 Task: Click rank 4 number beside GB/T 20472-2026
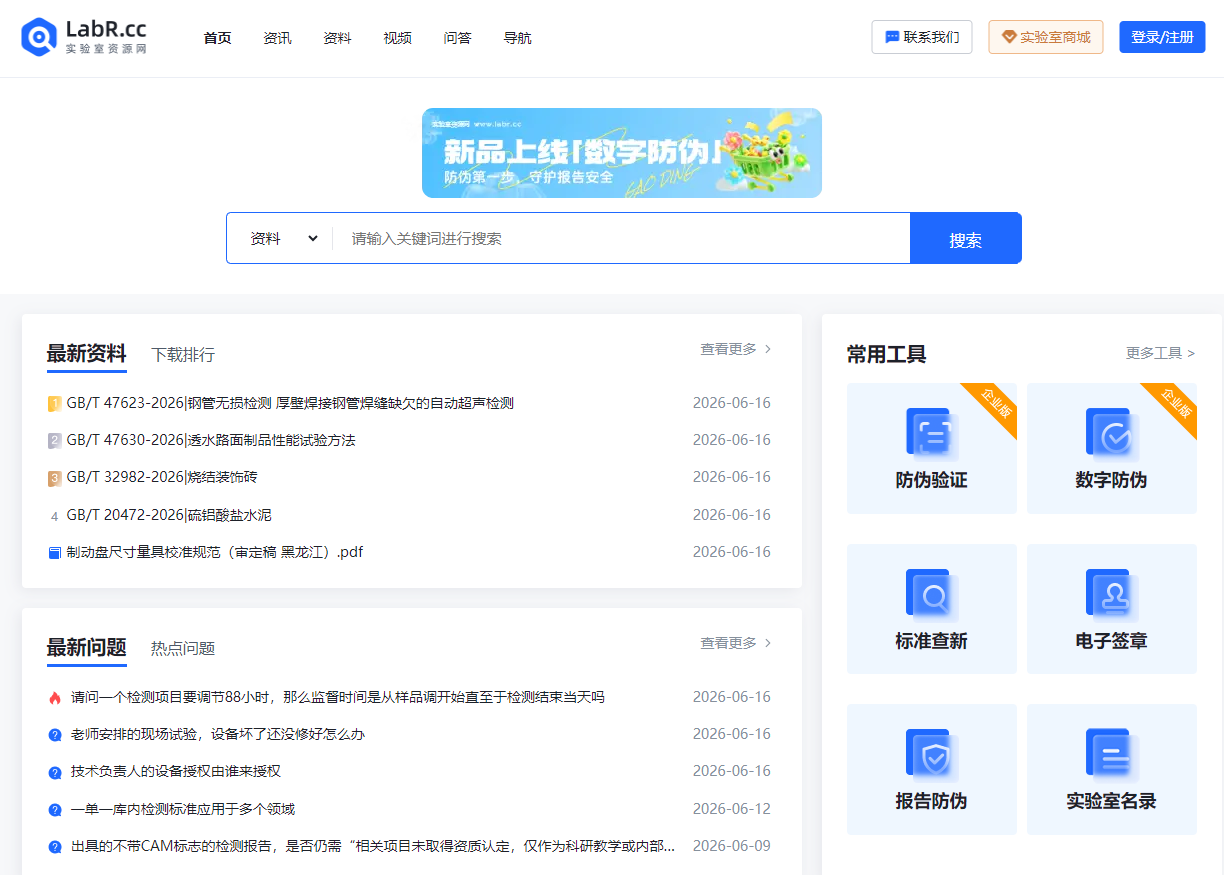pos(54,516)
